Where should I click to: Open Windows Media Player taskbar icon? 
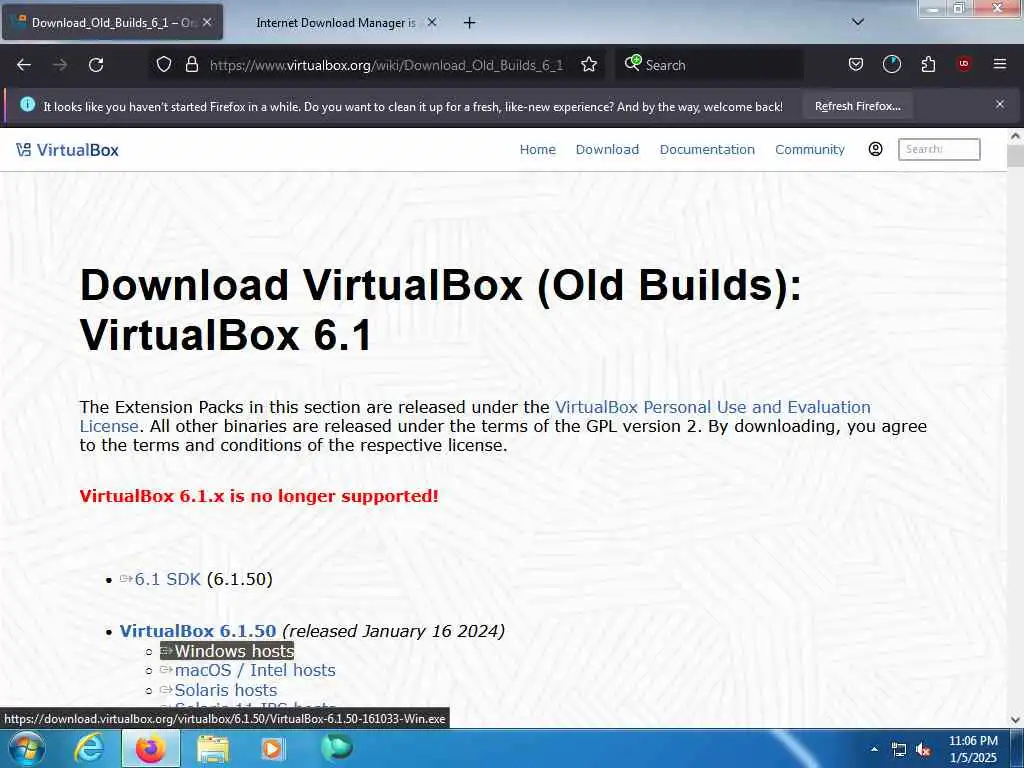point(272,748)
